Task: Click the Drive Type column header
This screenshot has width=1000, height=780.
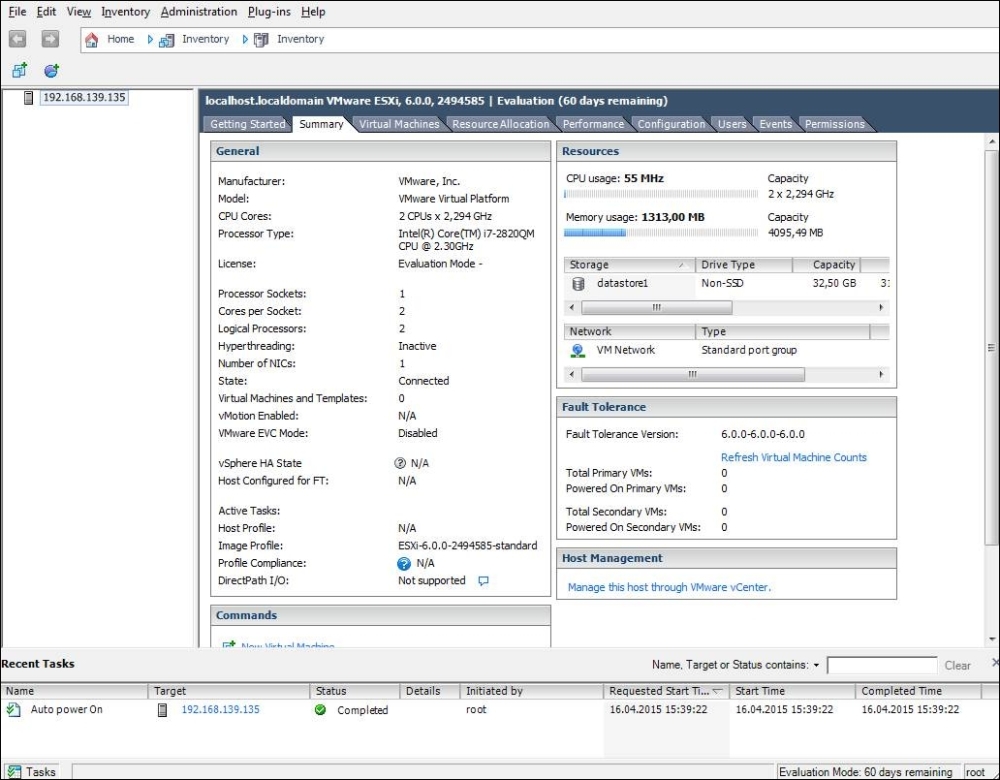Action: click(744, 265)
